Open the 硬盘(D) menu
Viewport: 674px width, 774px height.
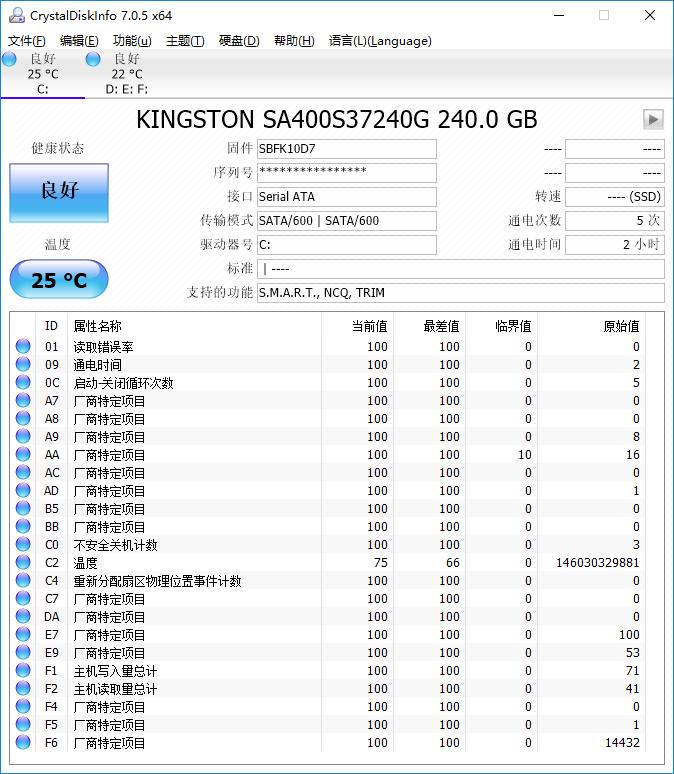pyautogui.click(x=239, y=41)
